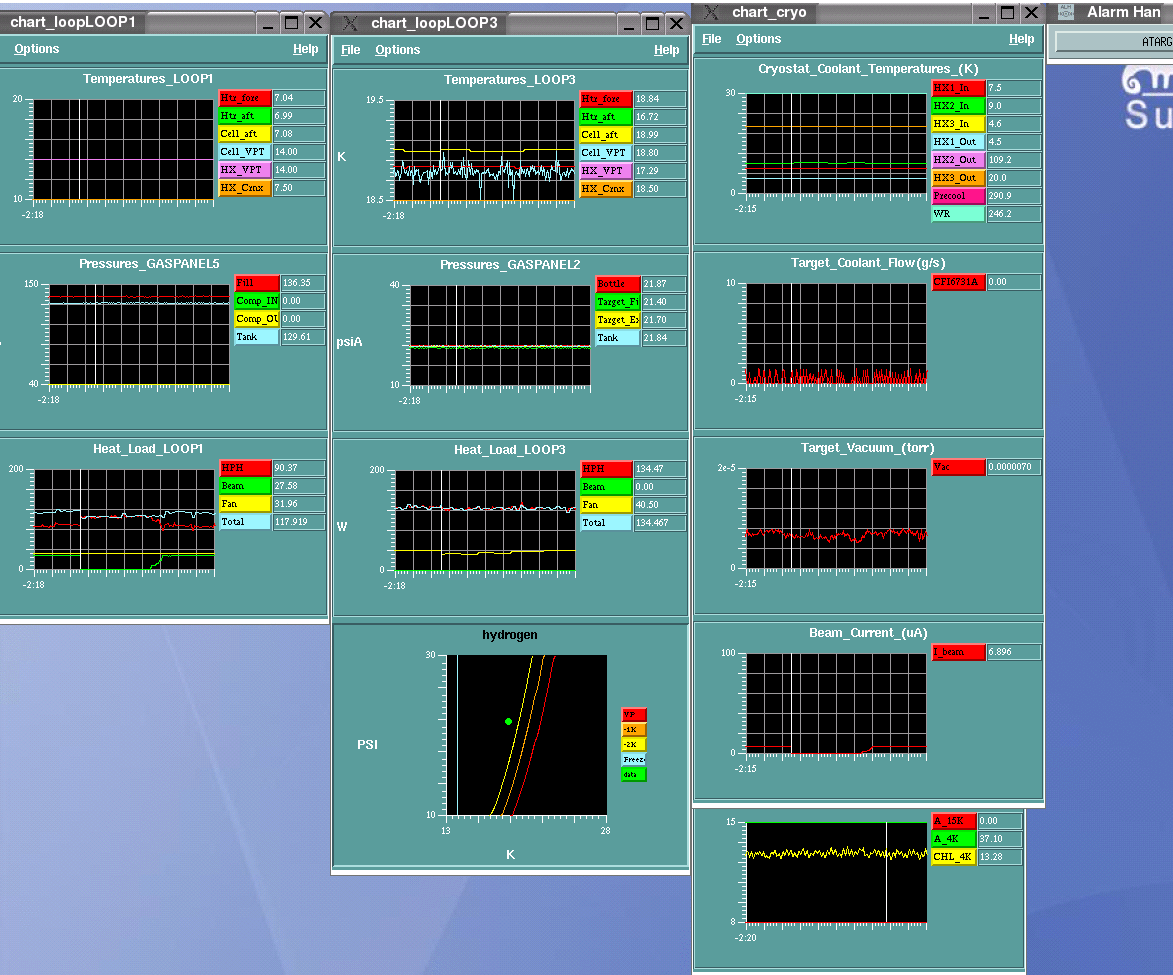This screenshot has height=975, width=1173.
Task: Click Target_Ex legend in Pressures_GASPANEL2
Action: click(618, 320)
